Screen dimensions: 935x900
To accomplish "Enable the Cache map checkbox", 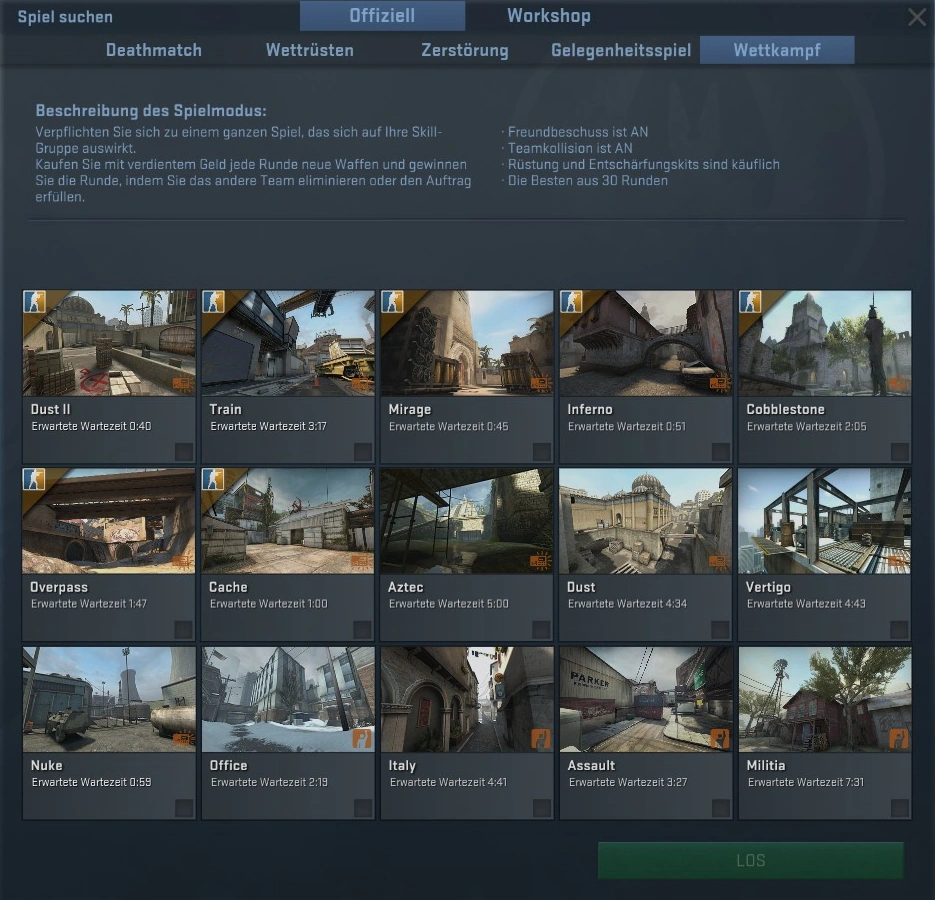I will click(362, 629).
